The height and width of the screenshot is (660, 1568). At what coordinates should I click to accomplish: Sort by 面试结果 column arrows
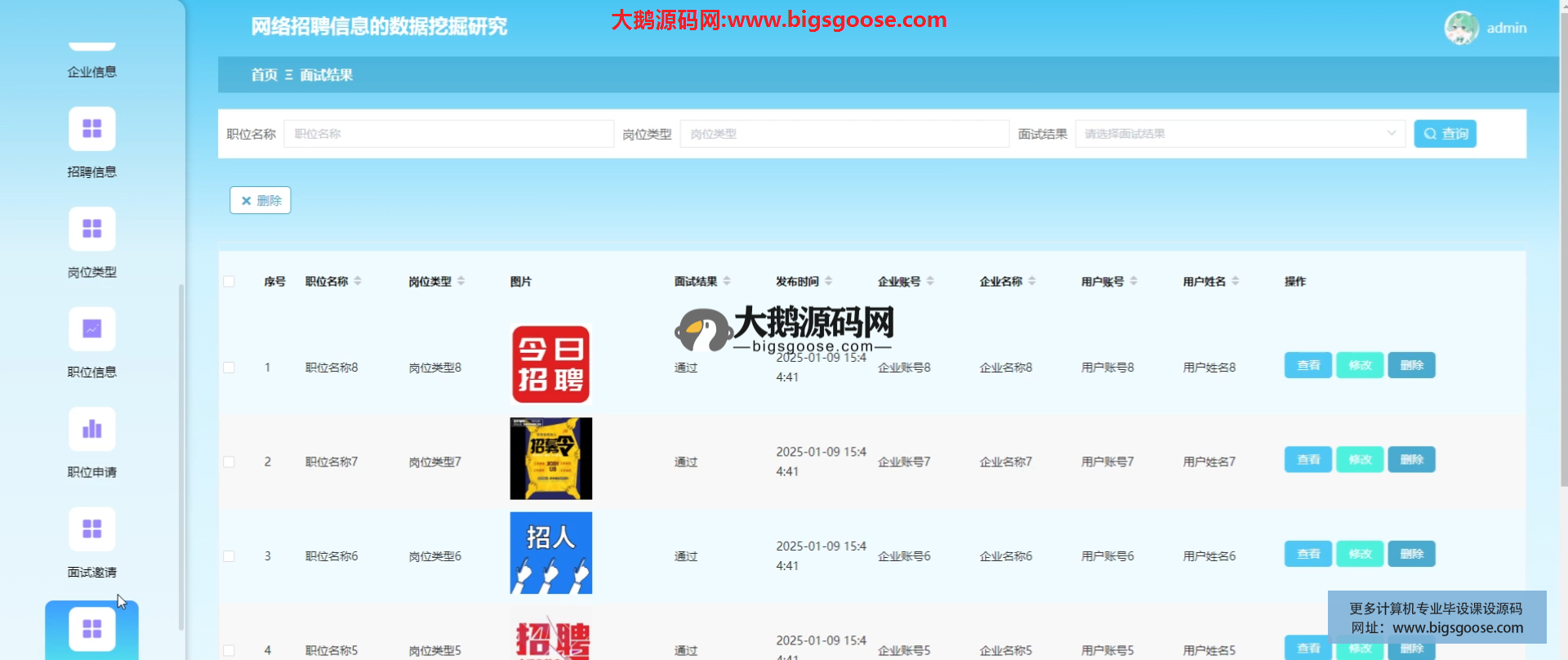tap(727, 281)
